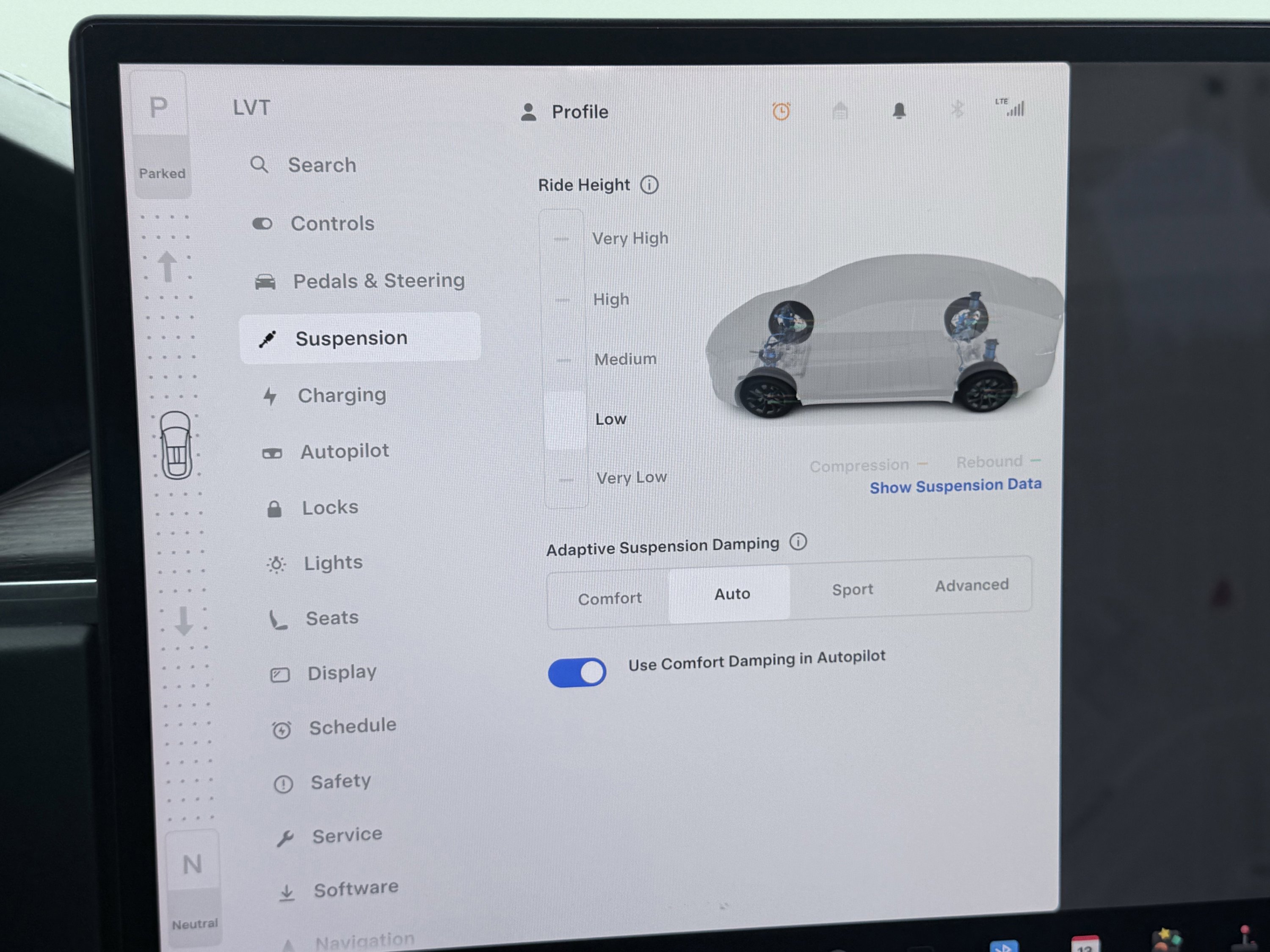The height and width of the screenshot is (952, 1270).
Task: Click the Service wrench icon
Action: pos(287,838)
